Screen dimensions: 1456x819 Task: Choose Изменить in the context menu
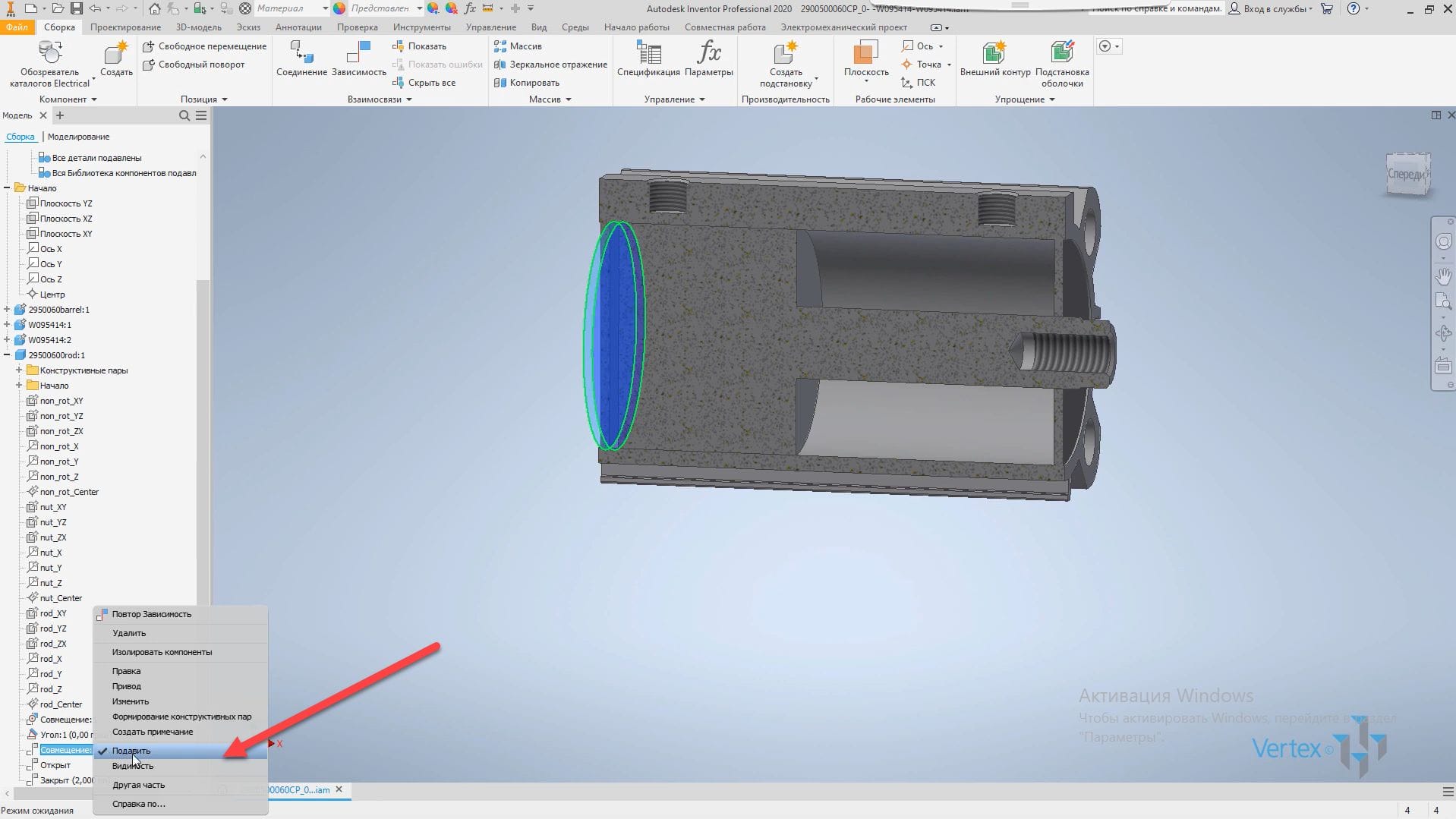181,701
